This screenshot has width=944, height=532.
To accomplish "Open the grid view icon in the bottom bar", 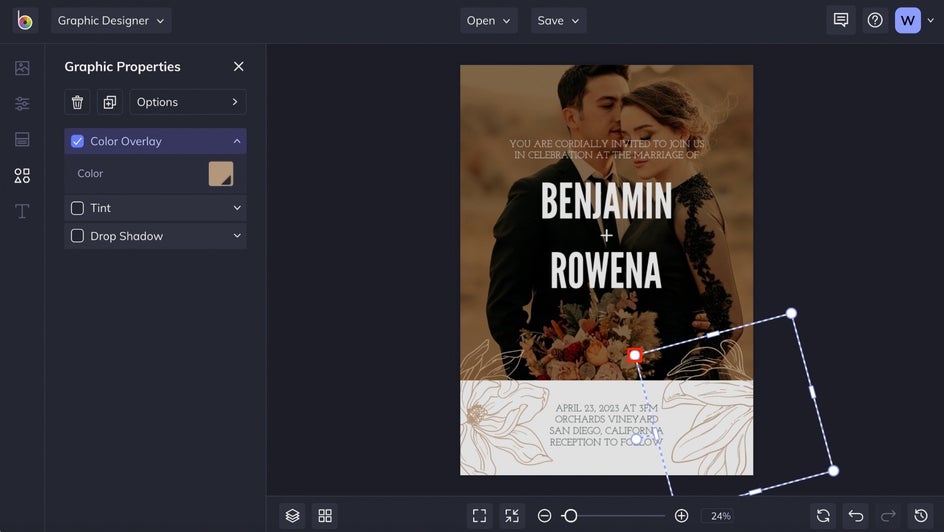I will coord(325,516).
